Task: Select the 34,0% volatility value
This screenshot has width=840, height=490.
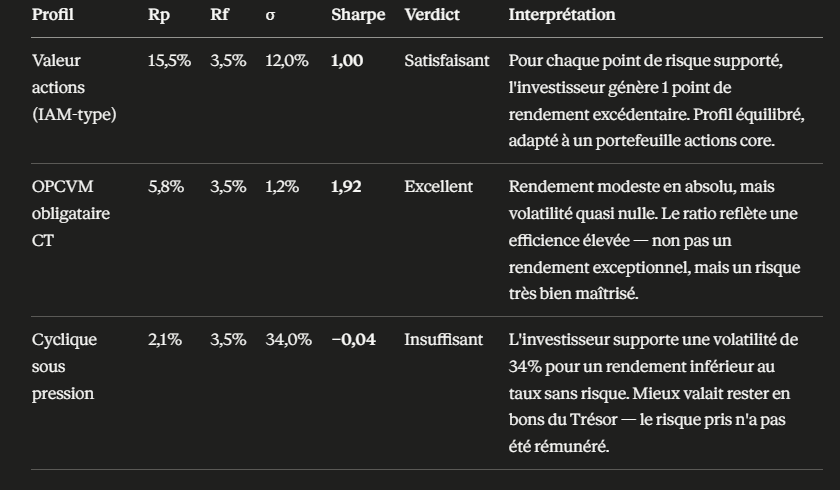Action: [x=288, y=339]
